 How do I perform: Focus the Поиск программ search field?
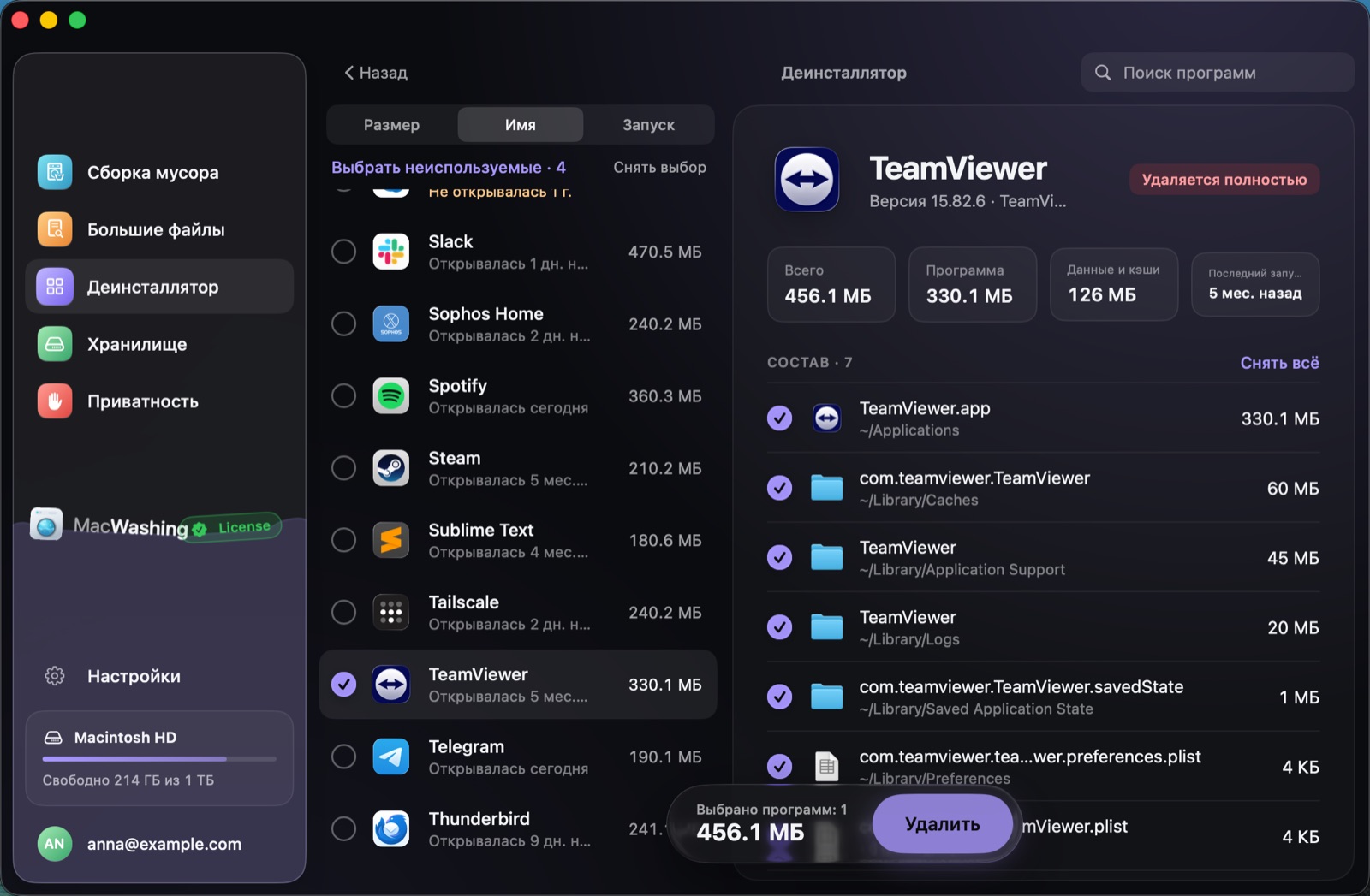click(1217, 73)
